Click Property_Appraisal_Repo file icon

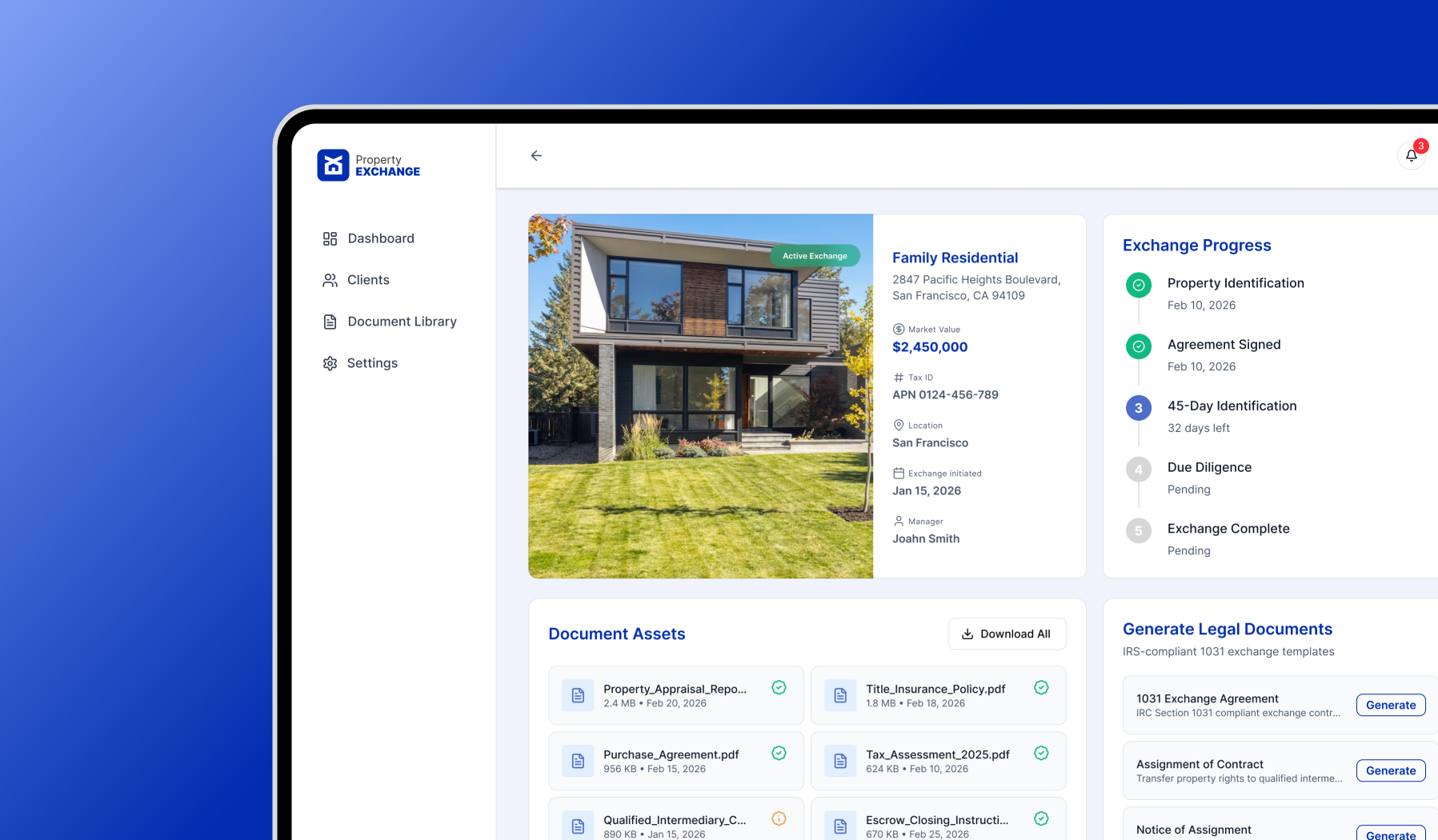[578, 696]
